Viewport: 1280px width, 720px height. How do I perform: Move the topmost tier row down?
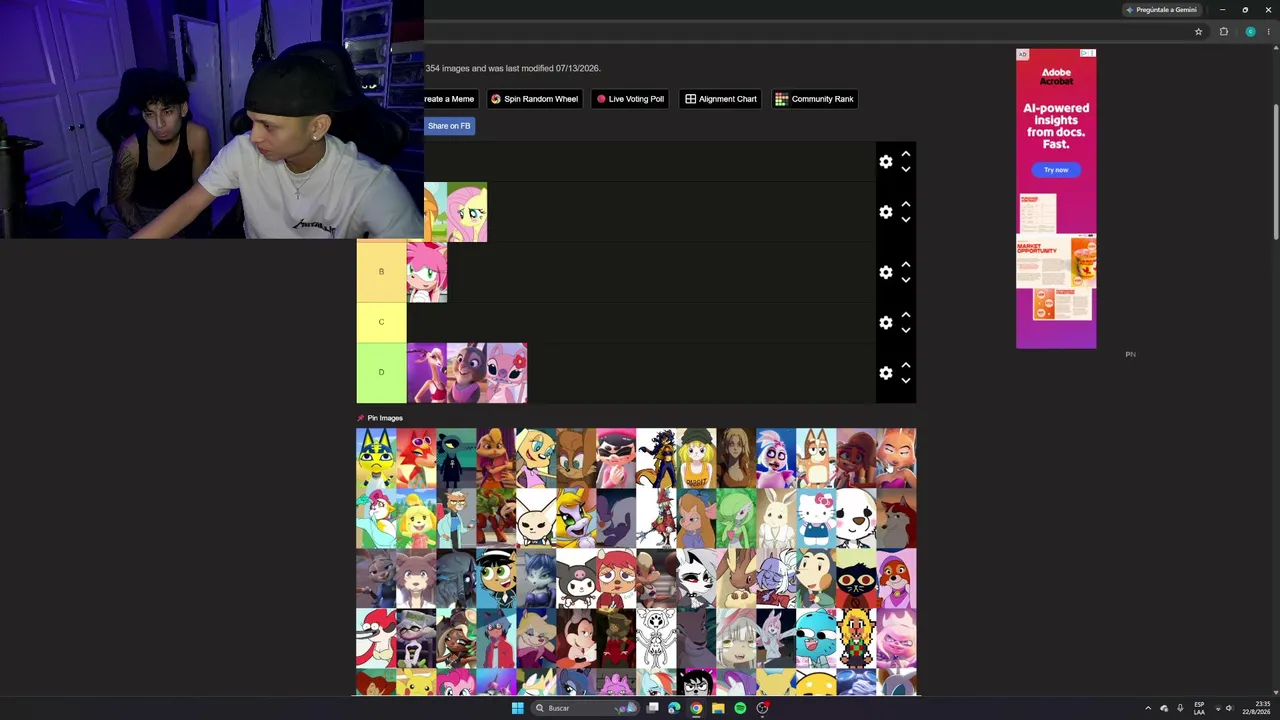point(906,170)
